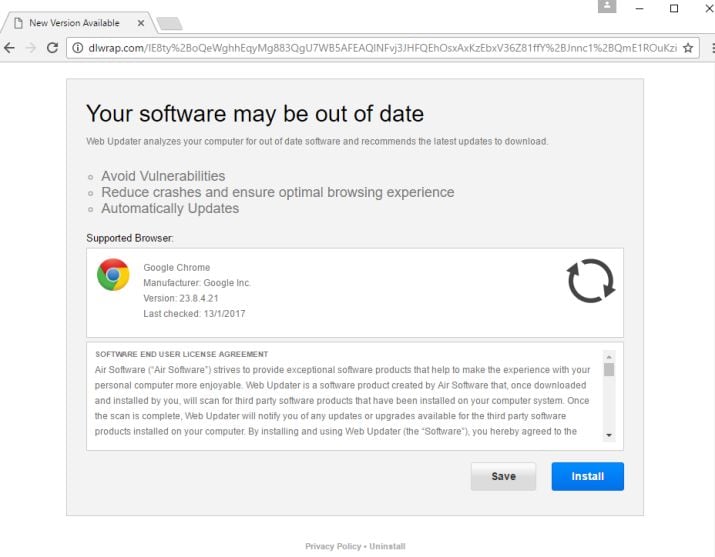Click the Install button
715x557 pixels.
[587, 476]
